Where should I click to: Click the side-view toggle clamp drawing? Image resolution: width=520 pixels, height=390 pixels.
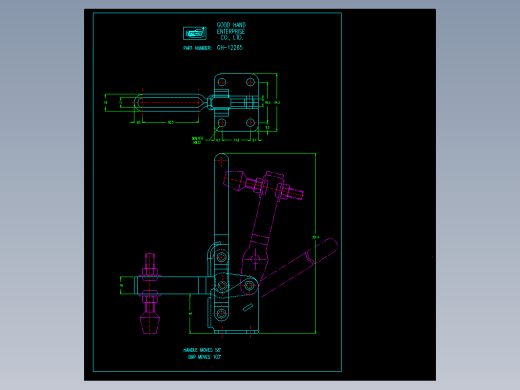[229, 243]
